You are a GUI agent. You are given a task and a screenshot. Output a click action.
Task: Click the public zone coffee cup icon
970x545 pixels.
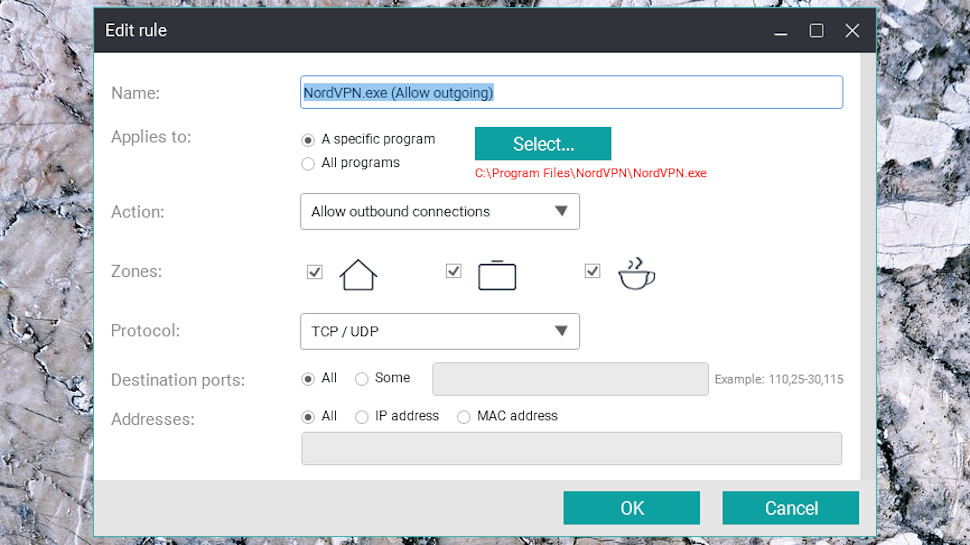pos(637,273)
